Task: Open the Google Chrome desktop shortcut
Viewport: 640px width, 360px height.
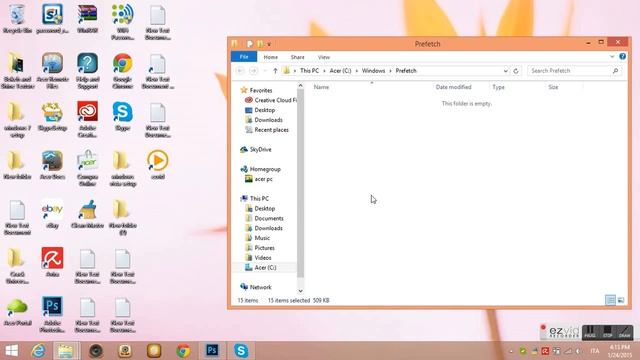Action: [x=122, y=71]
